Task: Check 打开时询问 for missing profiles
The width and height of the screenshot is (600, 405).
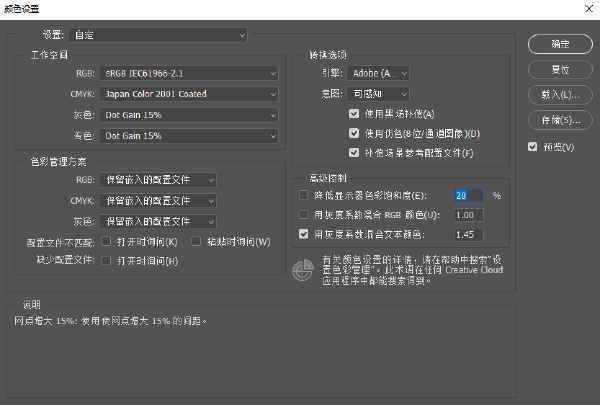Action: click(107, 260)
